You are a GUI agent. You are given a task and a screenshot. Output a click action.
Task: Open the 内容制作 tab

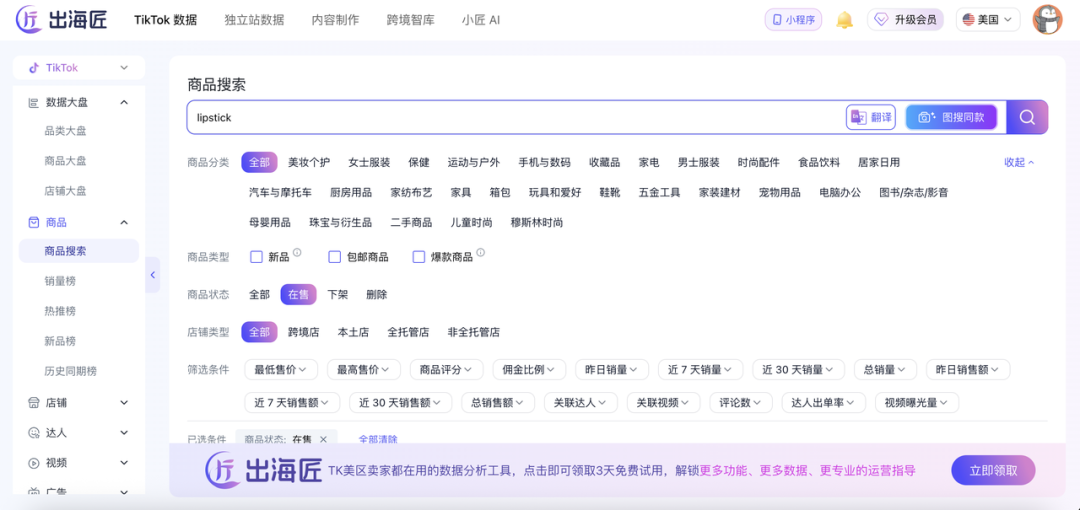tap(335, 20)
